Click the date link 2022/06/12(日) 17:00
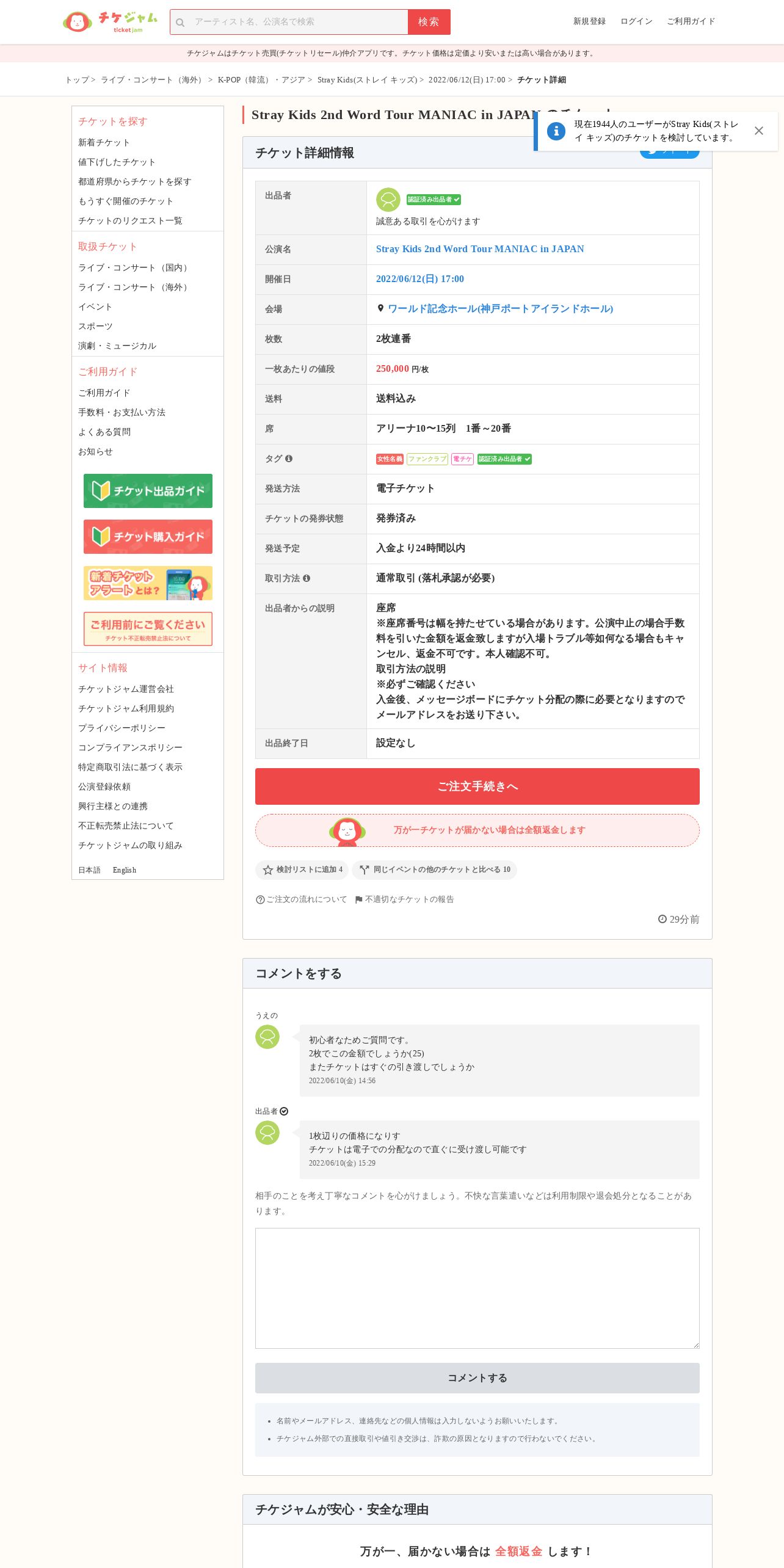784x1568 pixels. [420, 279]
